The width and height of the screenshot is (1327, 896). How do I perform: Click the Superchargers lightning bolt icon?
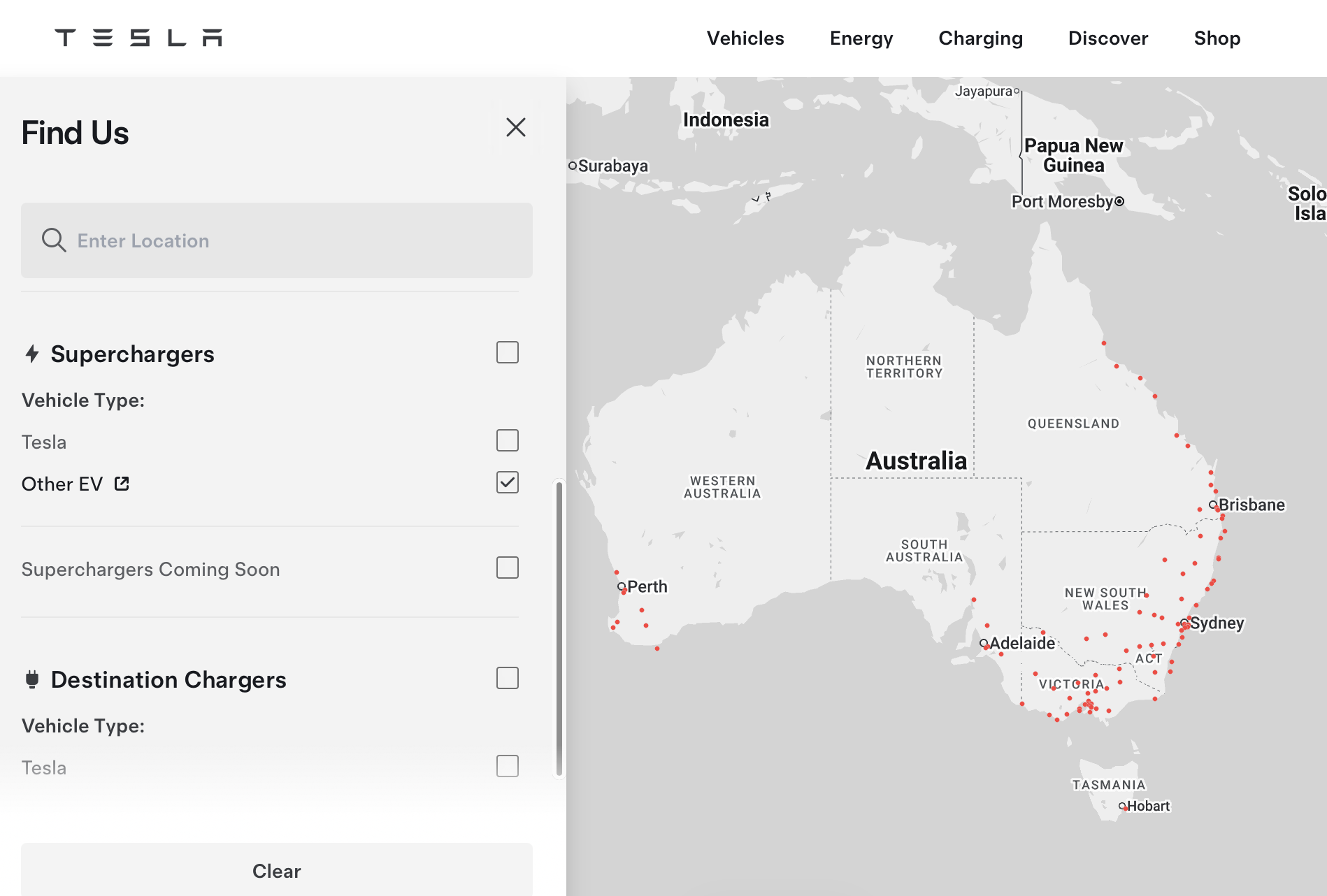[32, 354]
